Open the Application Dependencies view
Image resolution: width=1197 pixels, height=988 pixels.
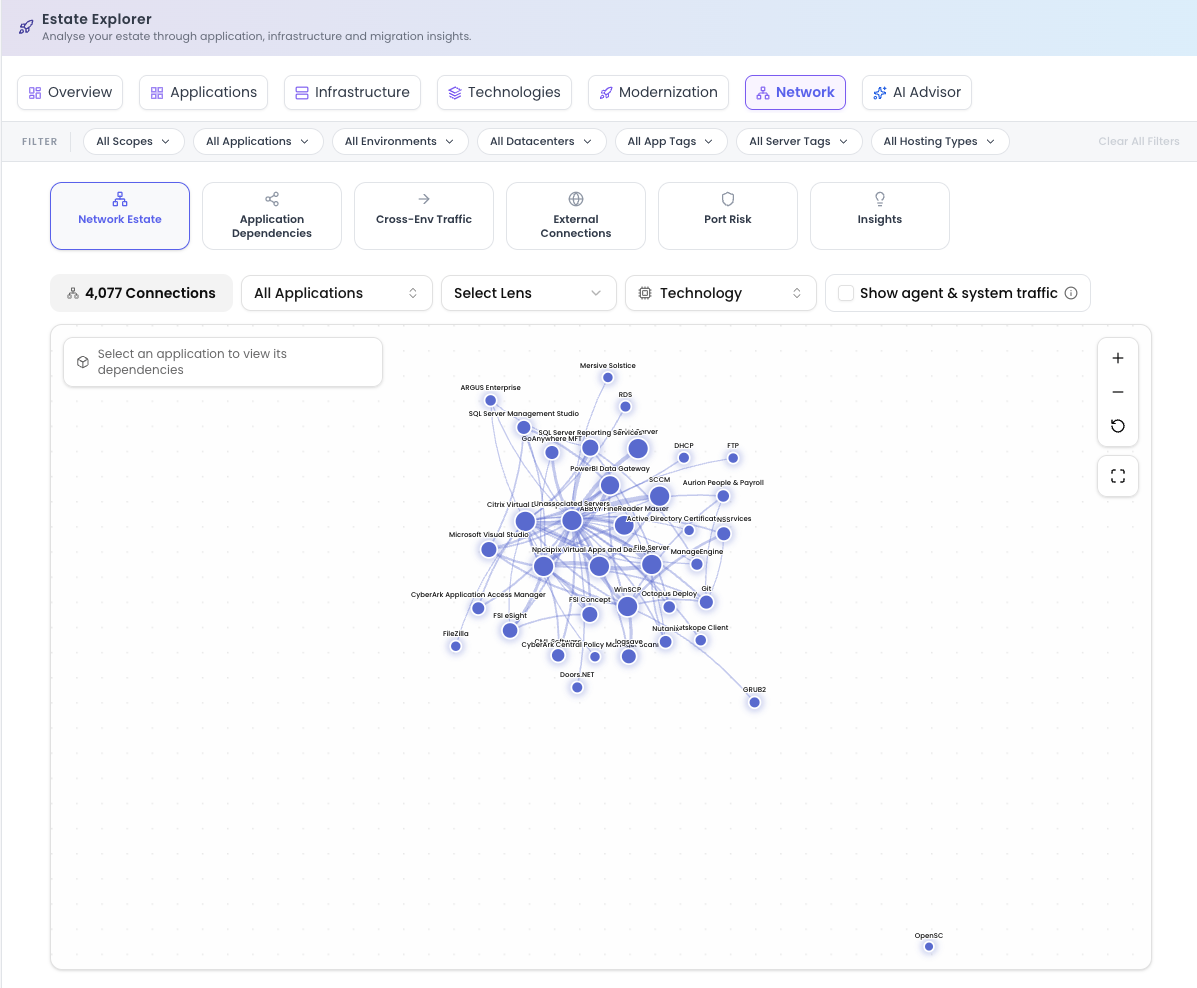point(272,216)
